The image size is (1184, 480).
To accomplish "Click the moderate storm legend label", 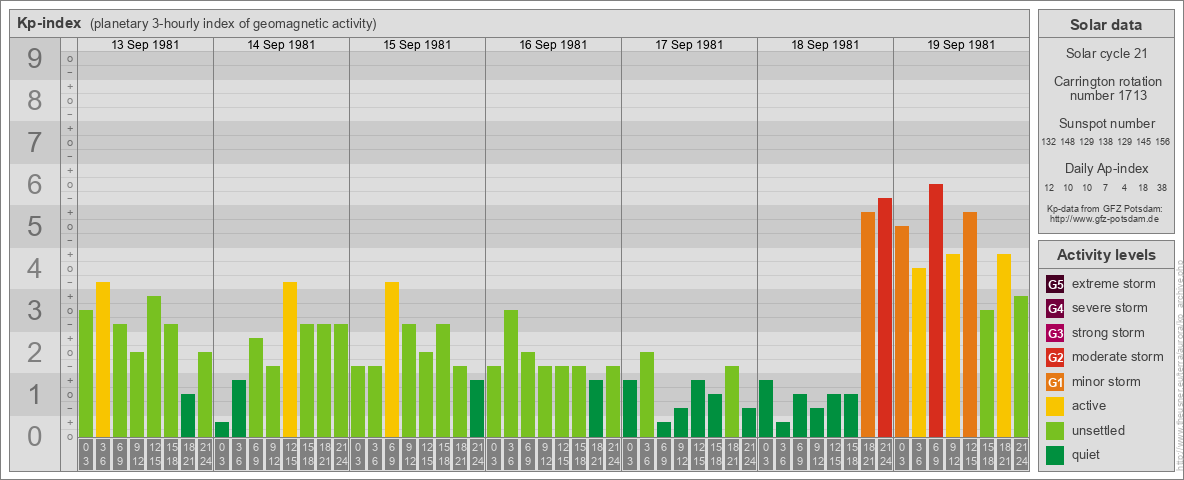I will pos(1118,356).
